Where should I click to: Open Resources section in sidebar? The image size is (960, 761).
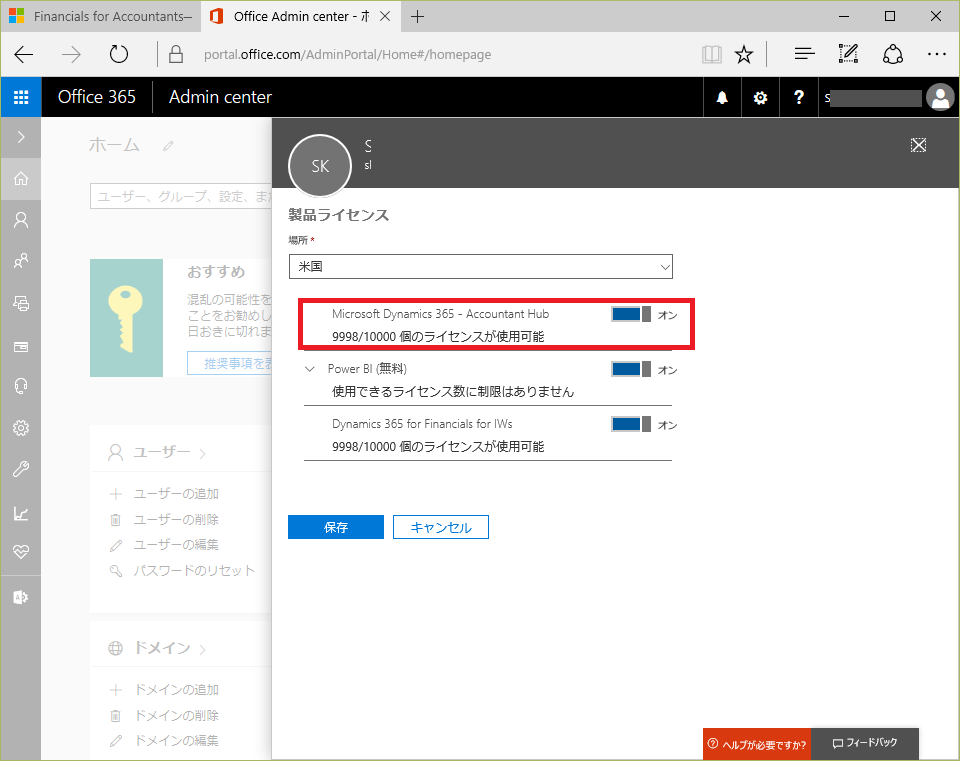(21, 303)
